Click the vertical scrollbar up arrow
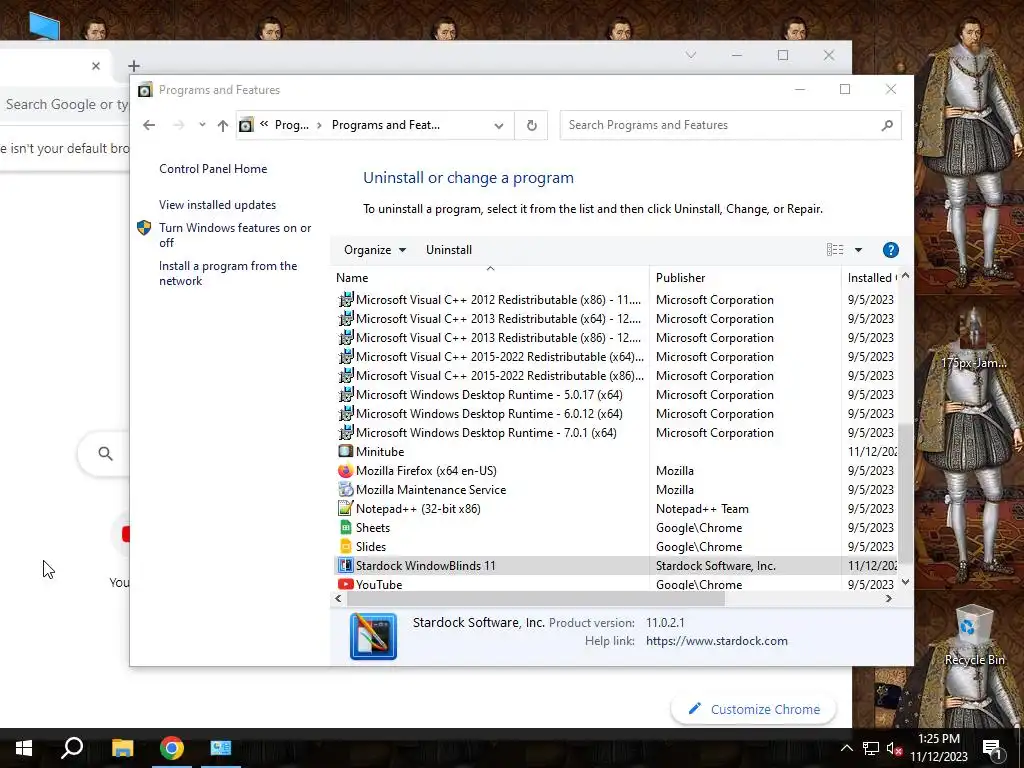Viewport: 1024px width, 768px height. tap(905, 276)
